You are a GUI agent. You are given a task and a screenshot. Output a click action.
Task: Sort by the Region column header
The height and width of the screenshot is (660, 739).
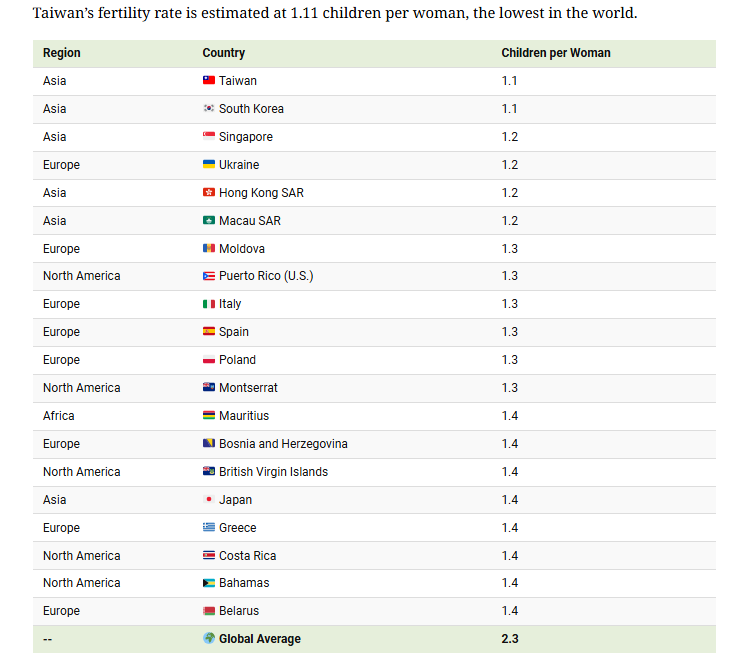tap(62, 53)
